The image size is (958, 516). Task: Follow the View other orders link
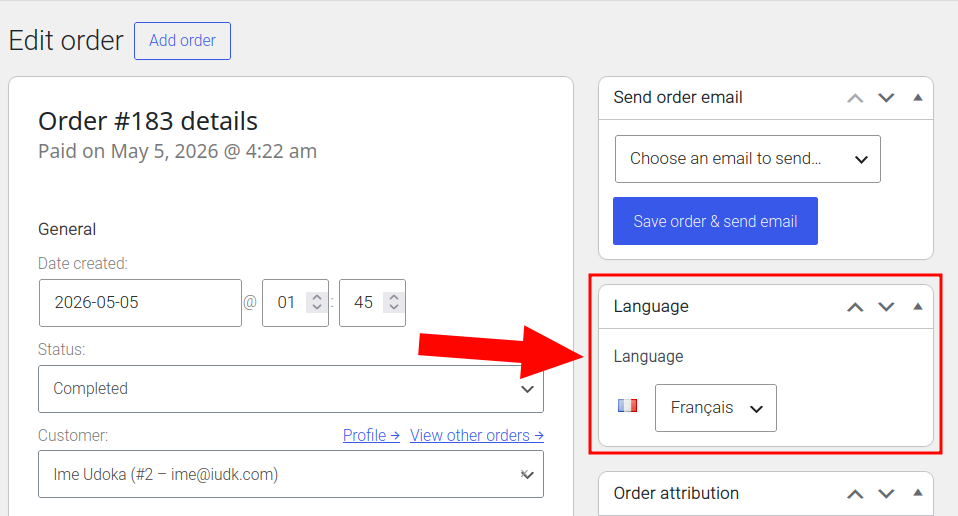[477, 435]
